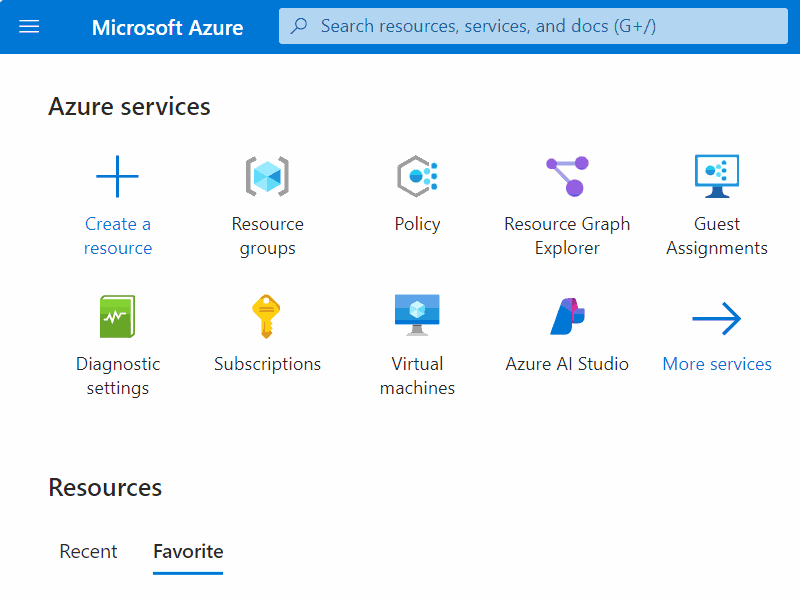Launch the Resource Graph Explorer icon
Viewport: 800px width, 600px height.
(x=567, y=176)
